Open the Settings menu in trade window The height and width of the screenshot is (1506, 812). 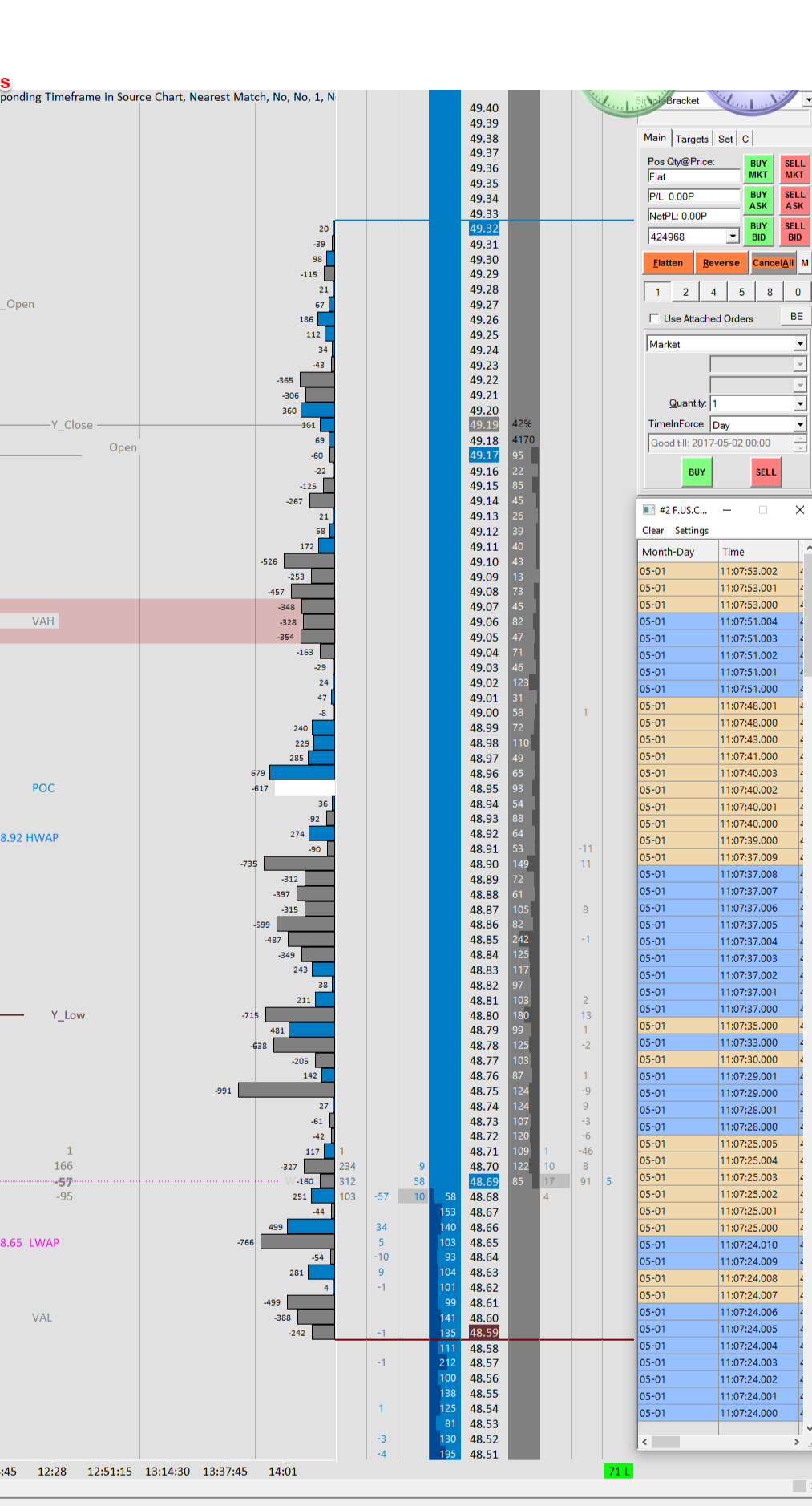[x=692, y=531]
